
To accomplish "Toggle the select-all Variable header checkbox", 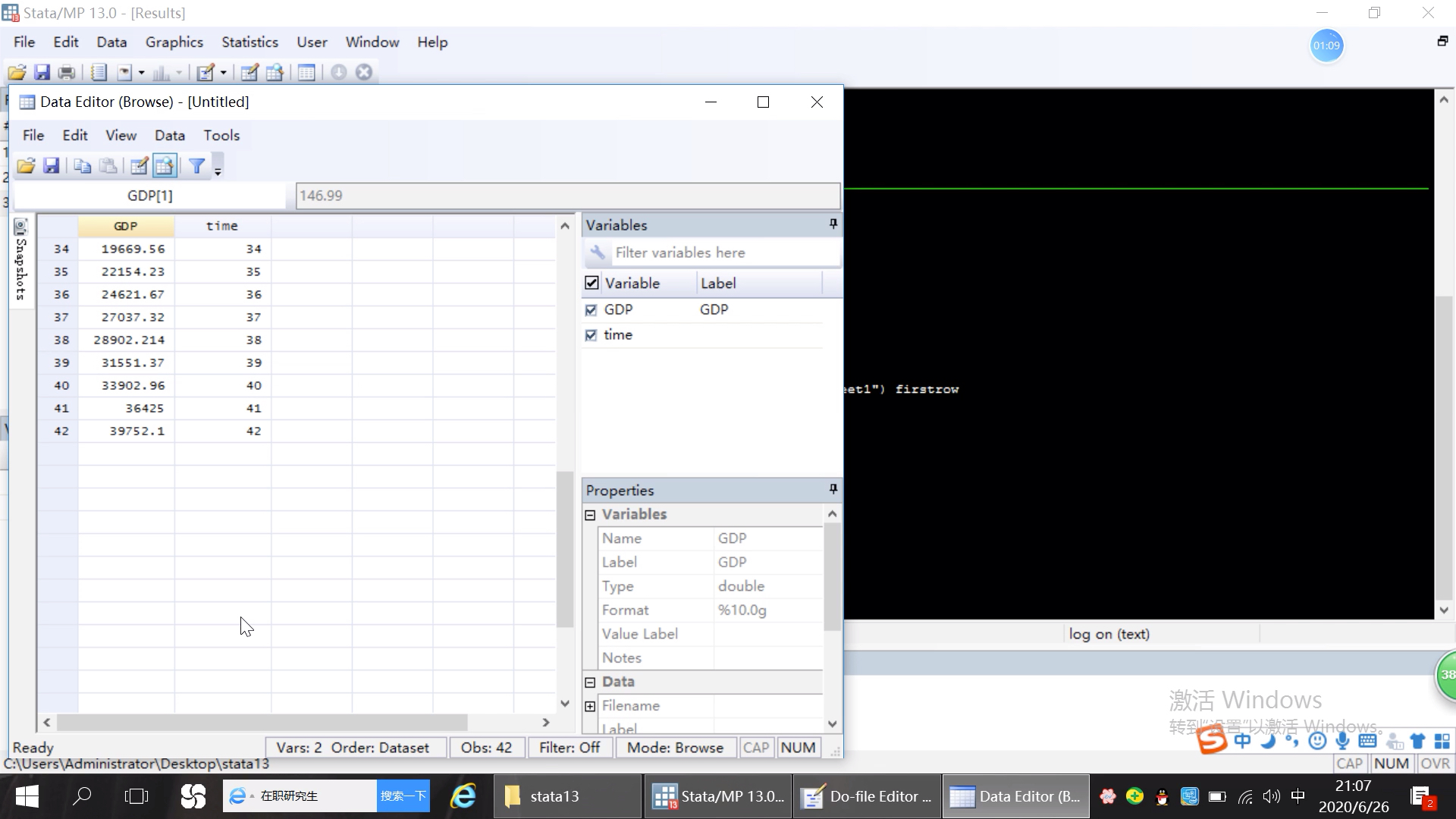I will tap(591, 283).
